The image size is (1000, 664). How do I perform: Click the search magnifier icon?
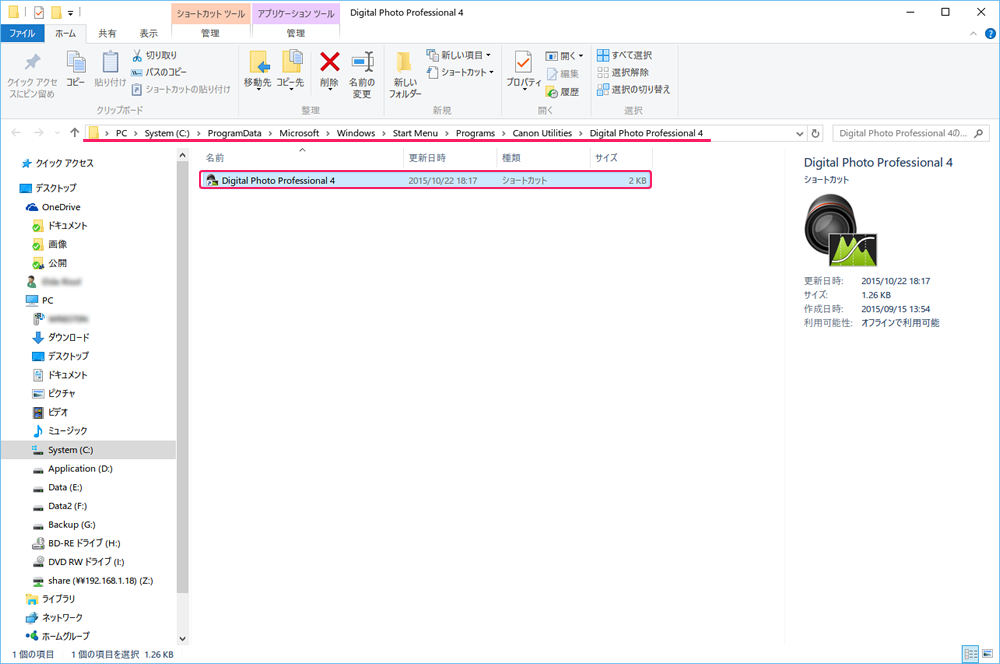coord(979,133)
